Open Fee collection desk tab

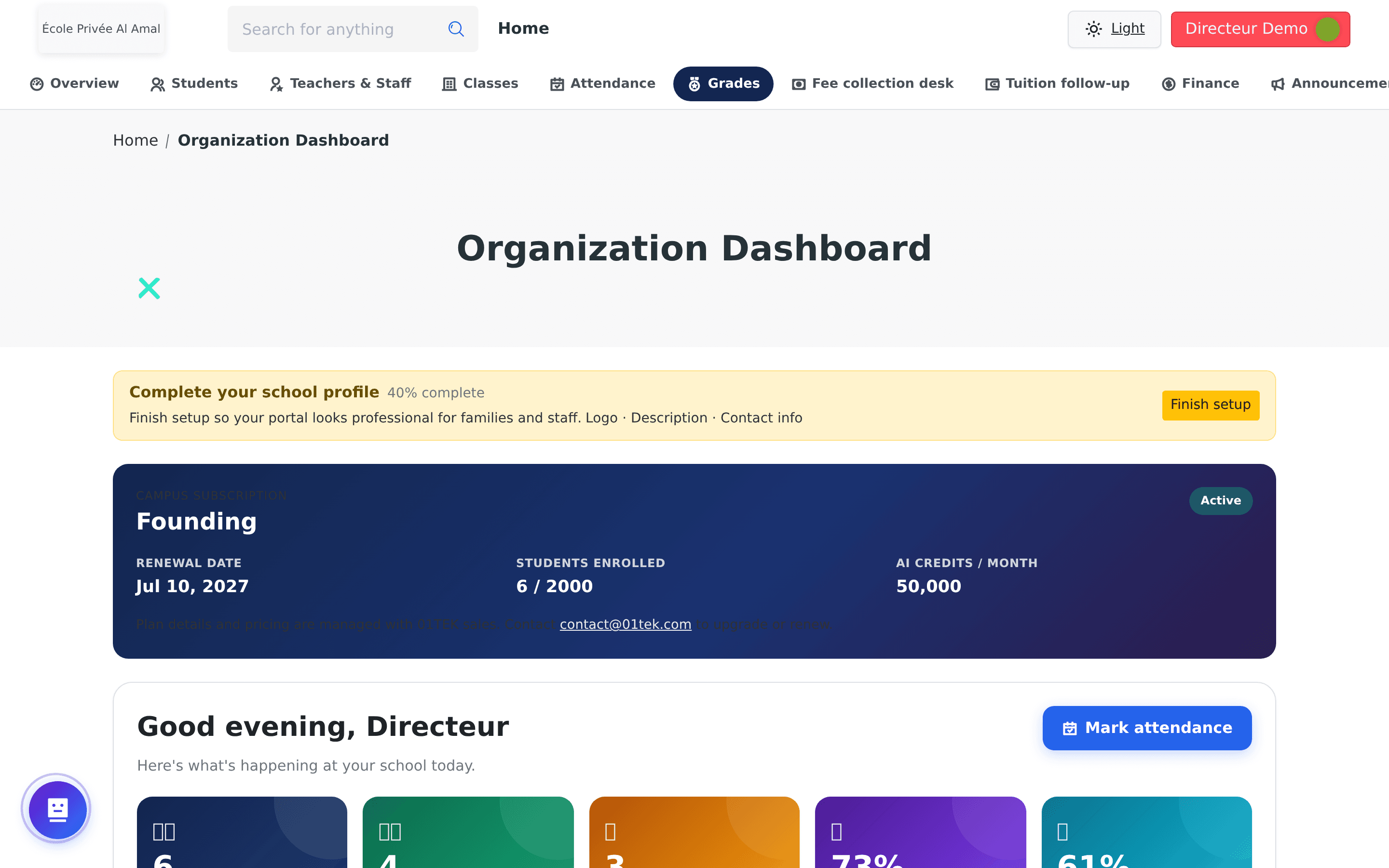pyautogui.click(x=872, y=84)
